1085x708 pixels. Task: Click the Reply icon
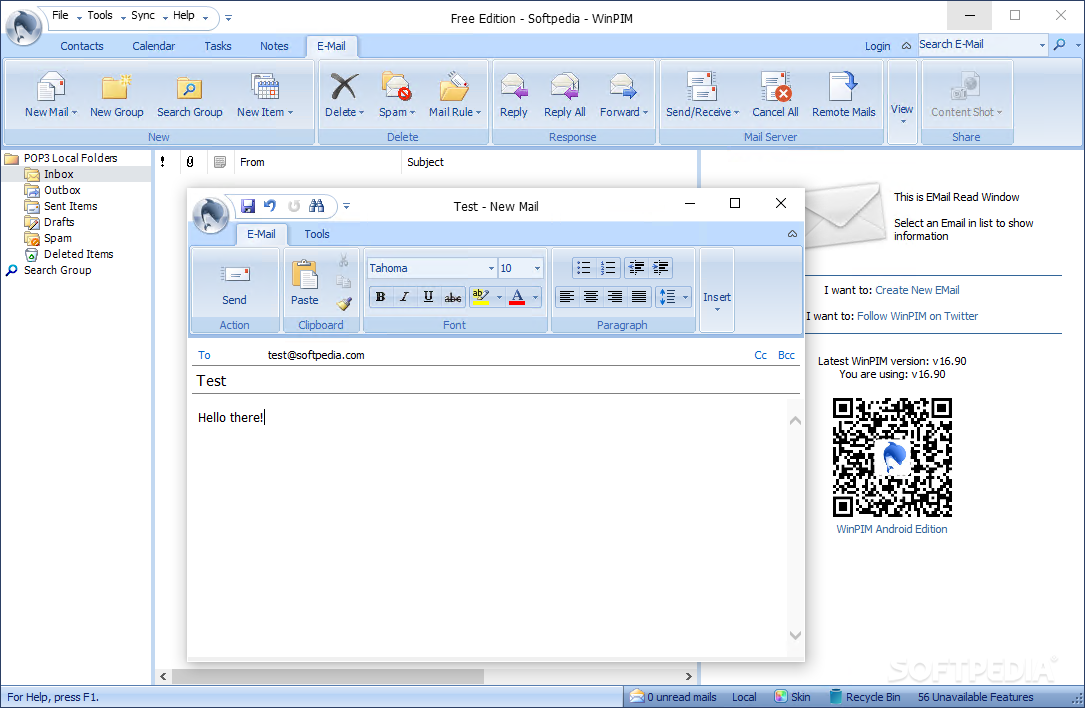click(513, 87)
